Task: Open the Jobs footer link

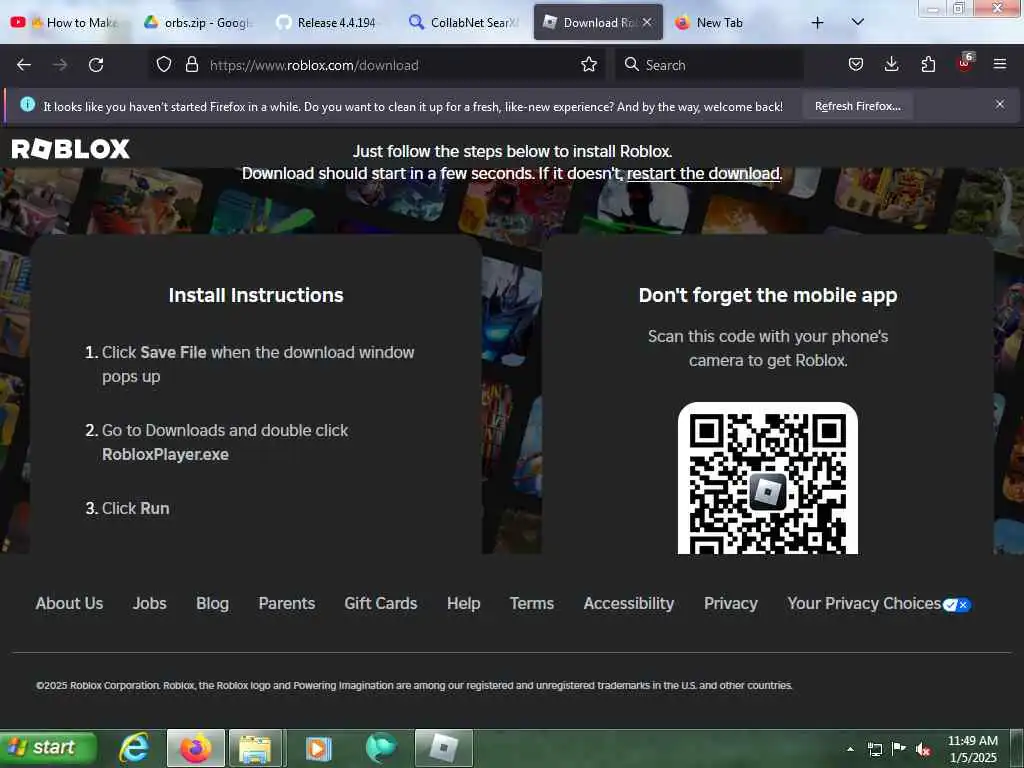Action: pos(150,603)
